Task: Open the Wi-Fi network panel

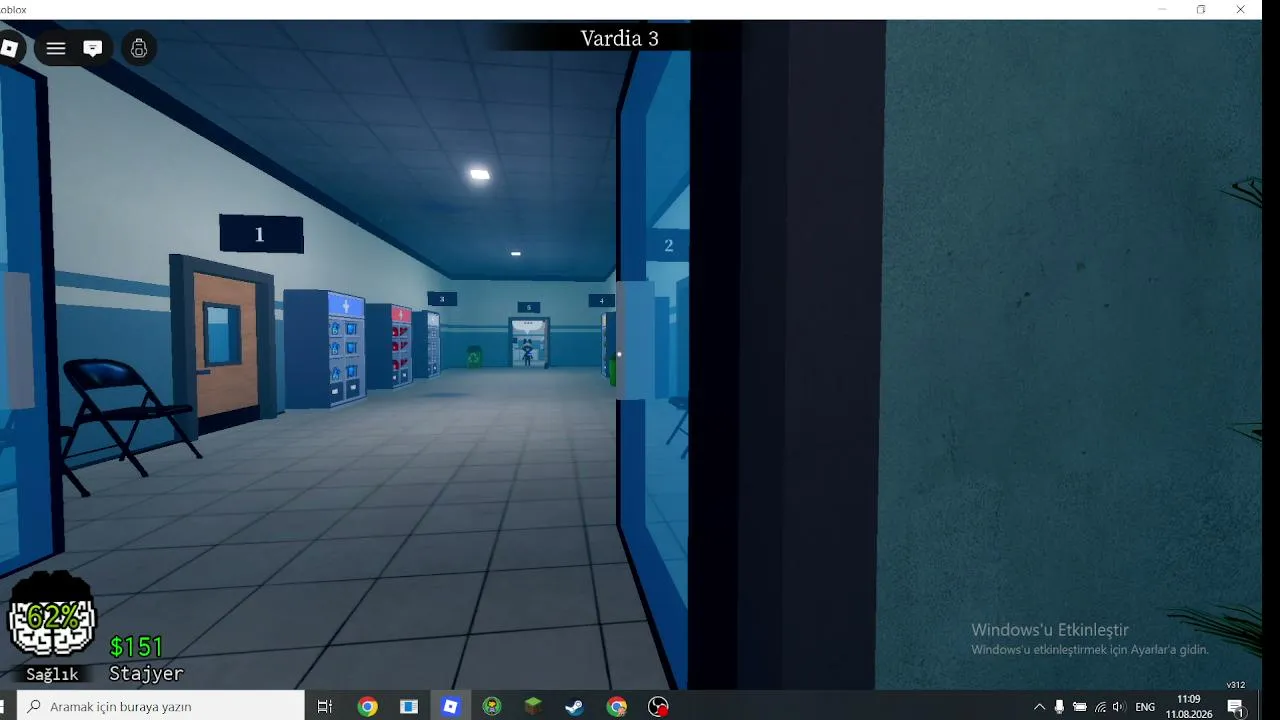Action: tap(1100, 707)
